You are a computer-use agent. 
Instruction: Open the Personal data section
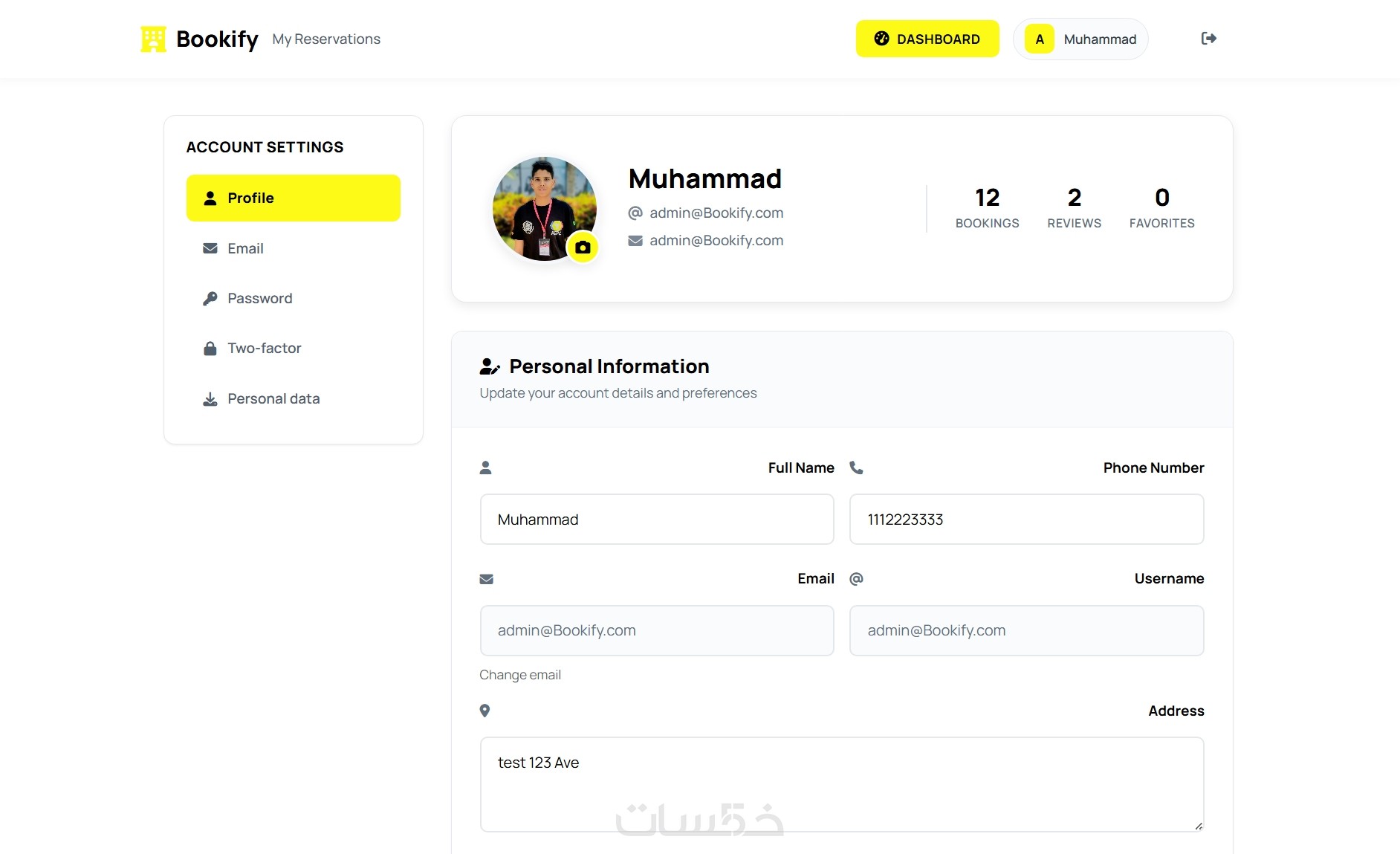tap(273, 399)
